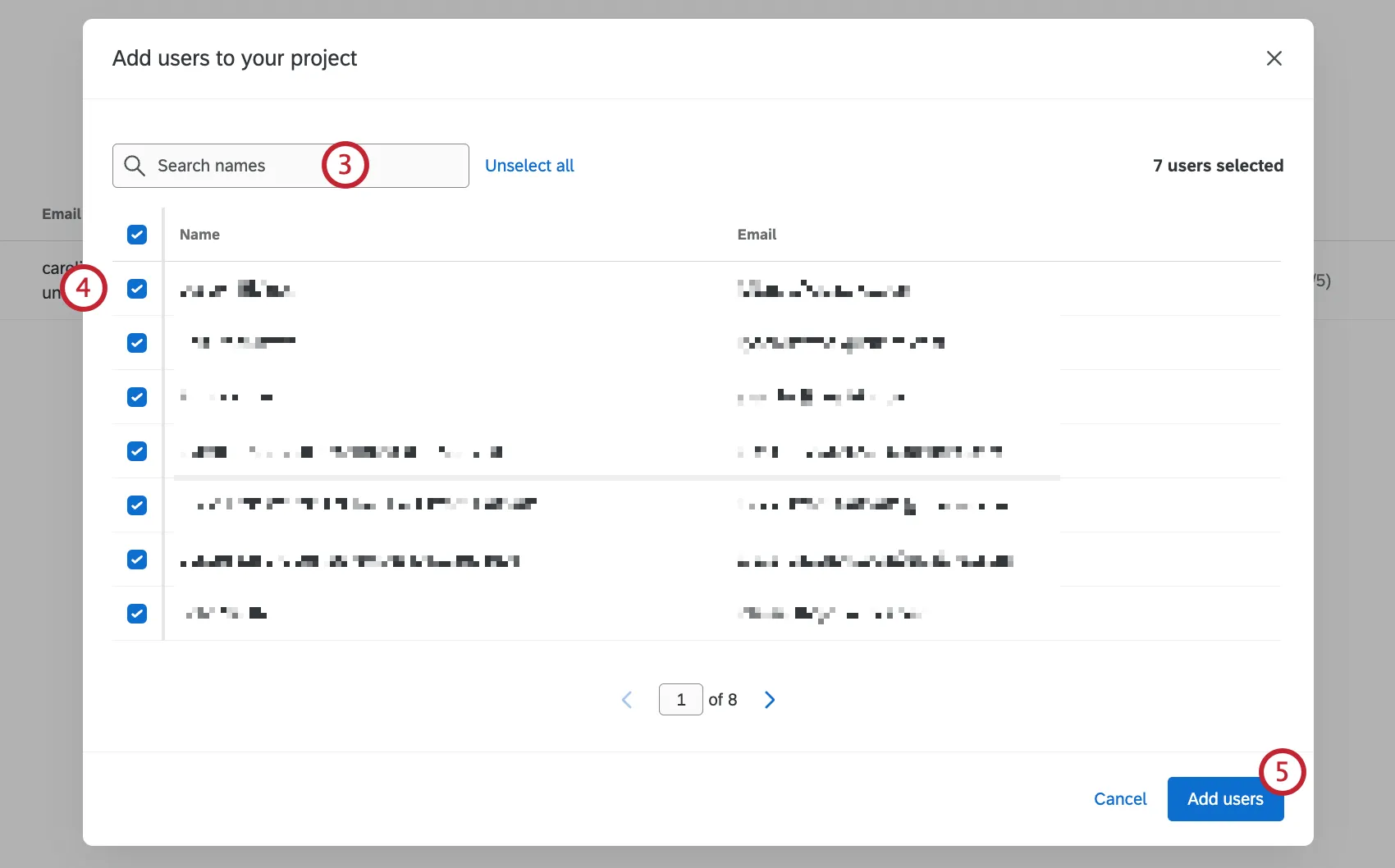
Task: Go to the next page of users
Action: pos(769,699)
